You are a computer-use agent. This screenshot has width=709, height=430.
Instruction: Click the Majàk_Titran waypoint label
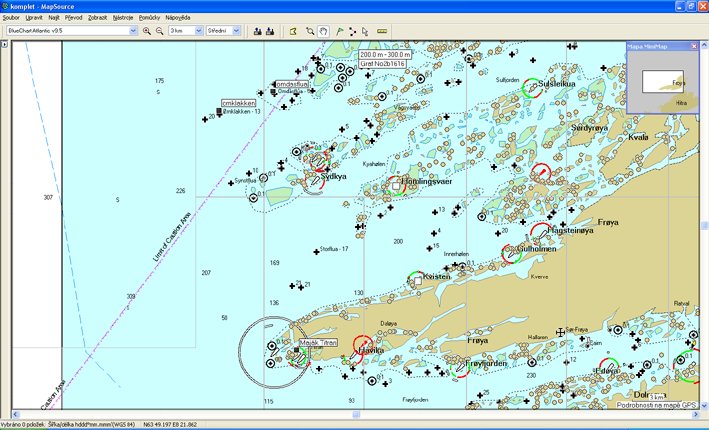[x=320, y=343]
